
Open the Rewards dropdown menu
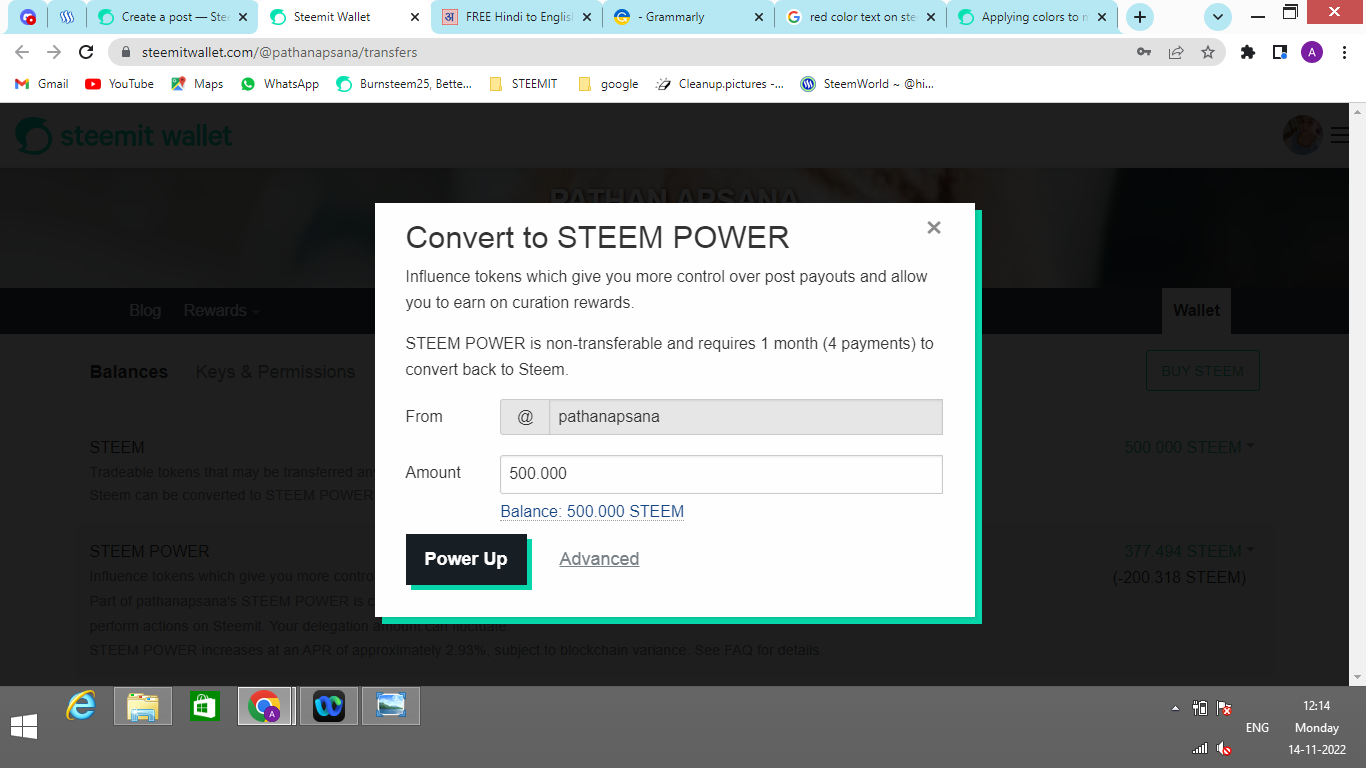tap(220, 311)
